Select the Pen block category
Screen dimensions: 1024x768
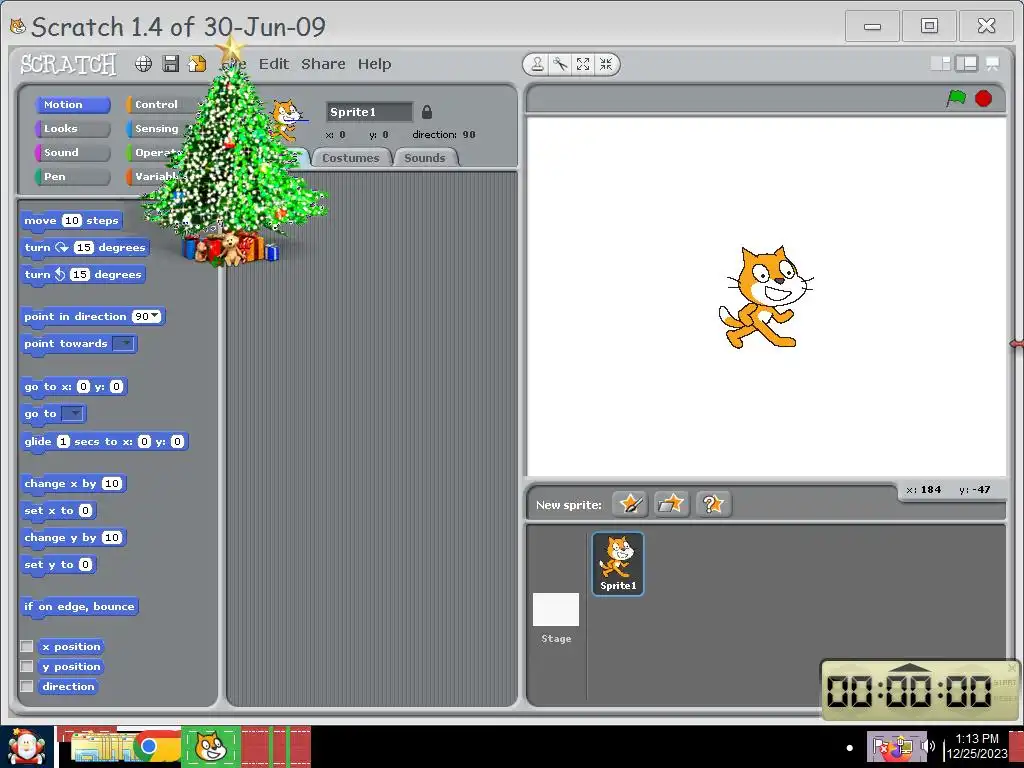(72, 177)
